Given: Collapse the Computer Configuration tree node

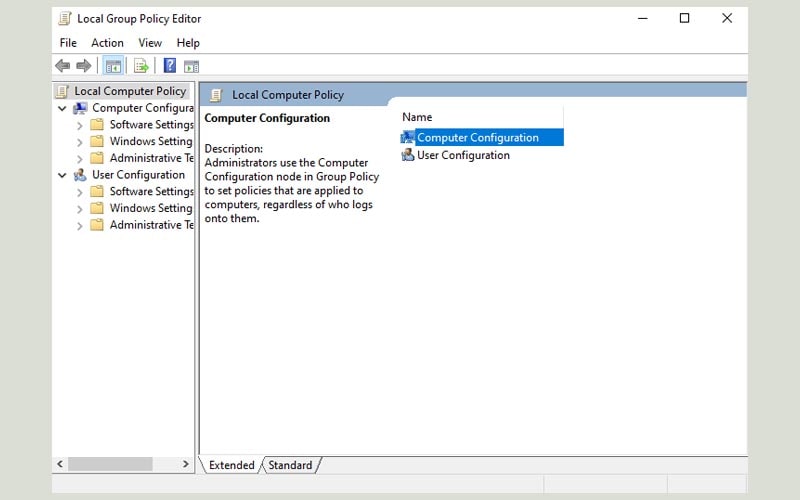Looking at the screenshot, I should point(62,108).
